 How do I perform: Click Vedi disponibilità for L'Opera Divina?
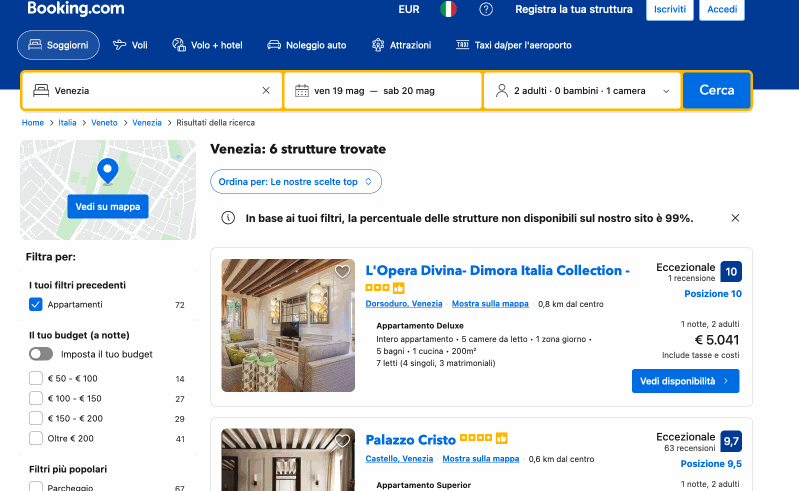(685, 381)
